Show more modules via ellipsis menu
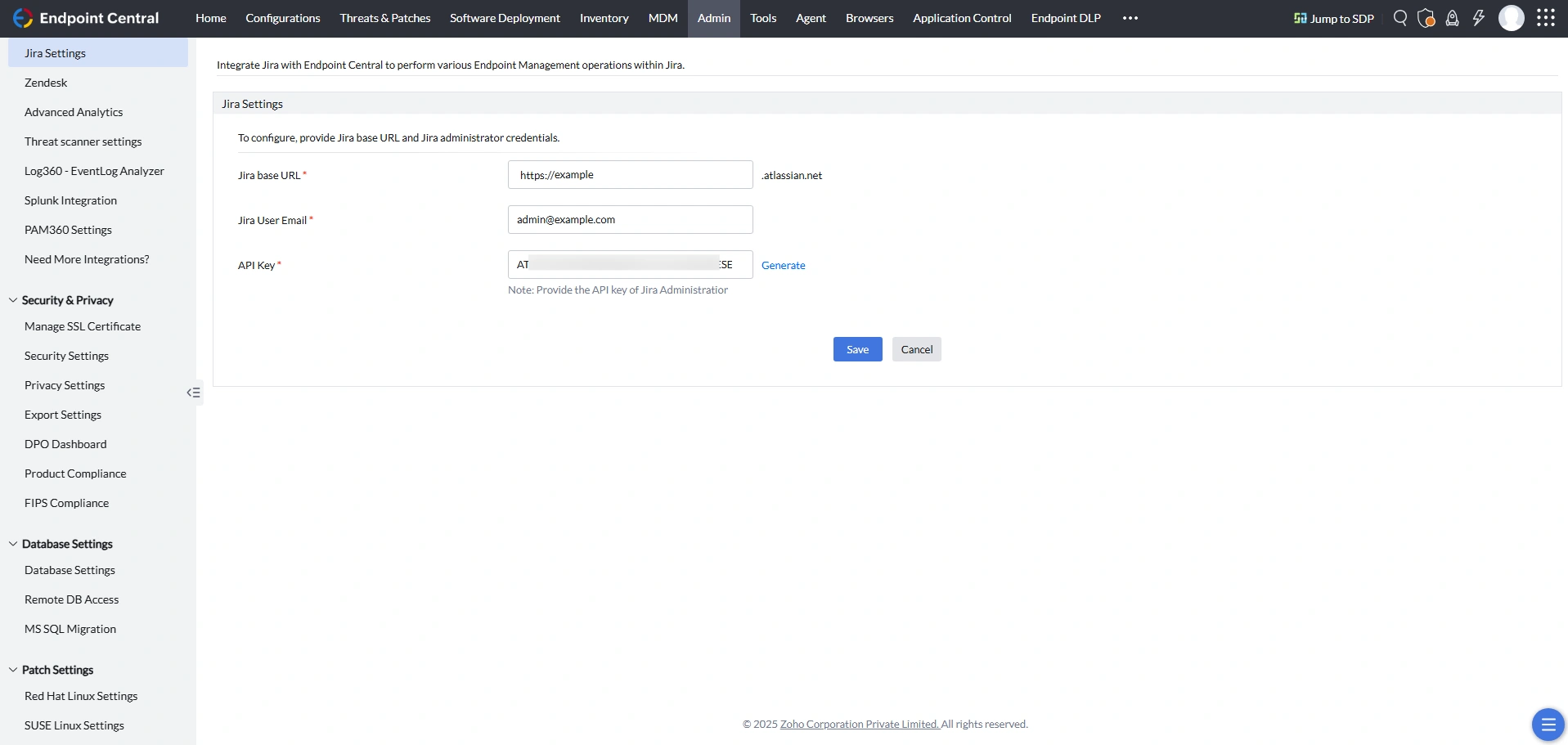This screenshot has width=1568, height=745. 1130,18
